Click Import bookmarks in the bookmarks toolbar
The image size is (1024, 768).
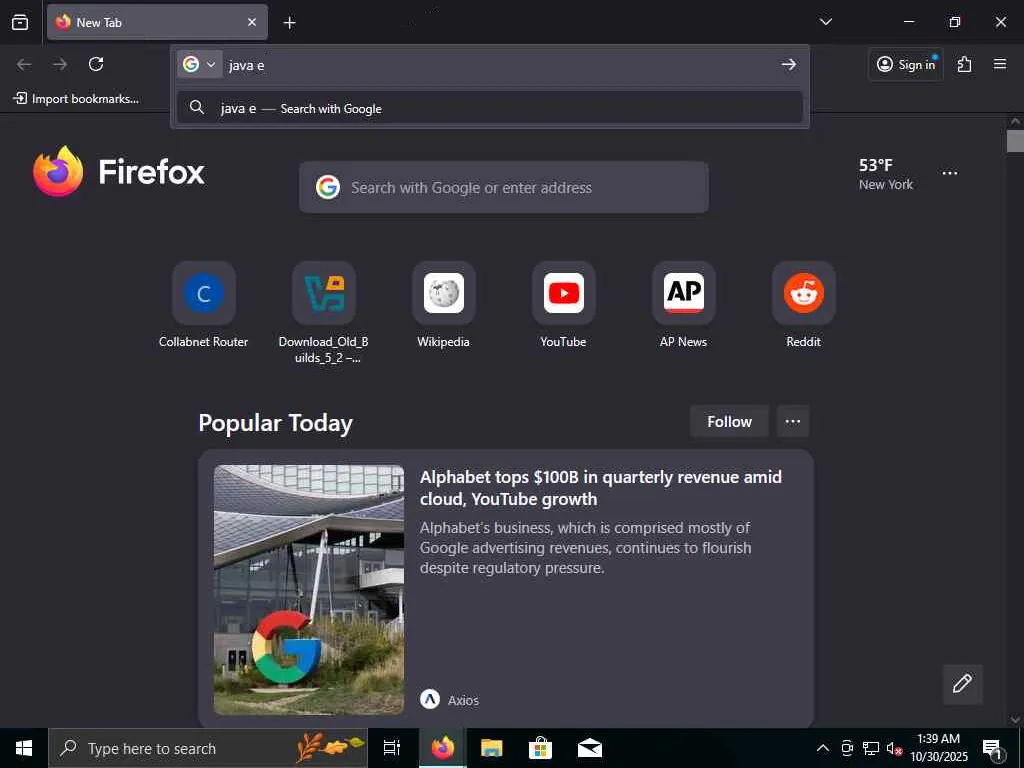76,99
